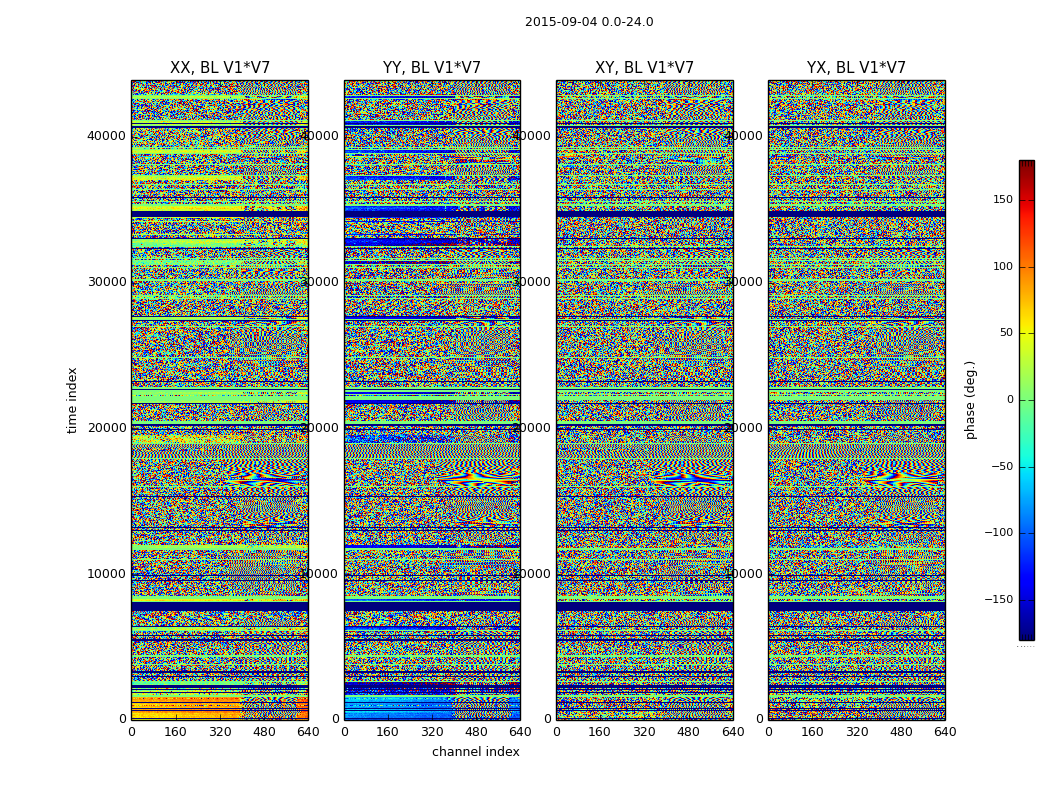Click the 150 tick on the colorbar

tap(1003, 199)
